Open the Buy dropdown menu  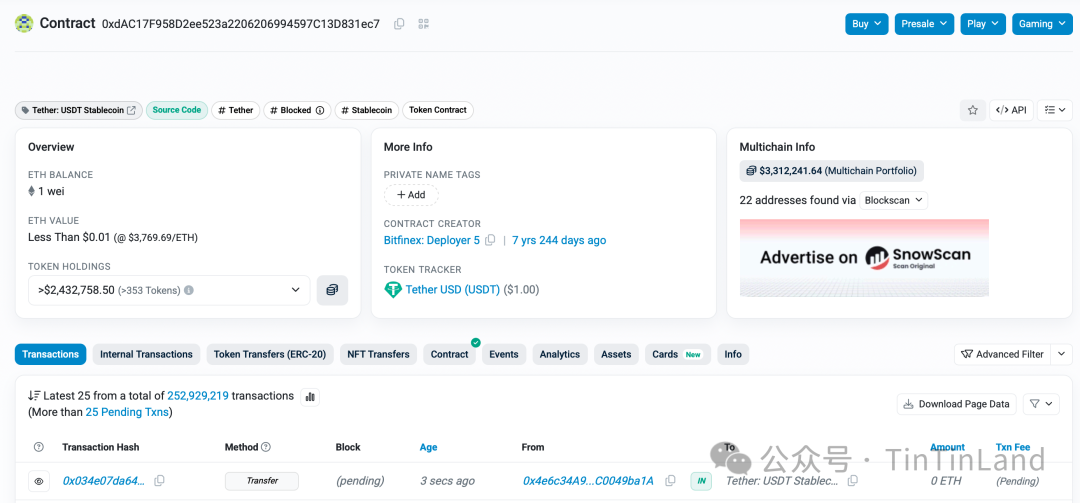pyautogui.click(x=866, y=24)
